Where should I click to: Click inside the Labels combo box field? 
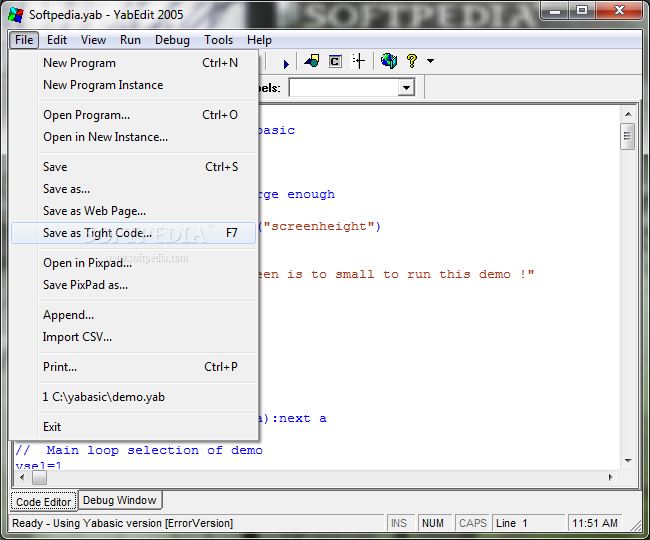(x=344, y=87)
